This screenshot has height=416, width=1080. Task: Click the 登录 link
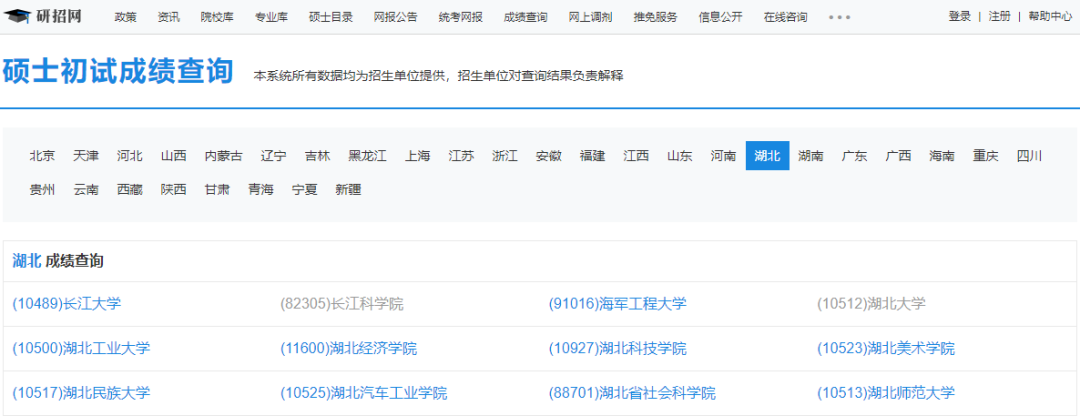coord(959,17)
